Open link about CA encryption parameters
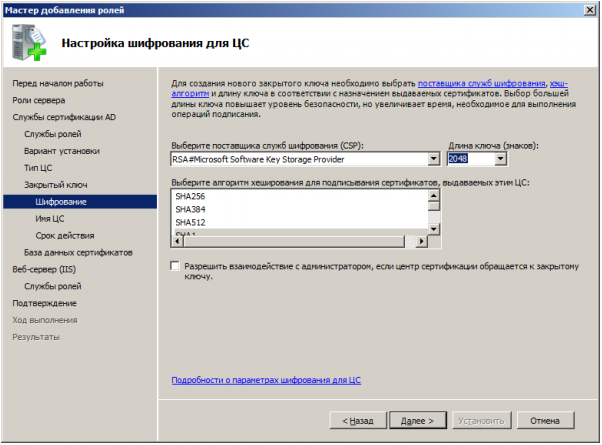 [266, 381]
